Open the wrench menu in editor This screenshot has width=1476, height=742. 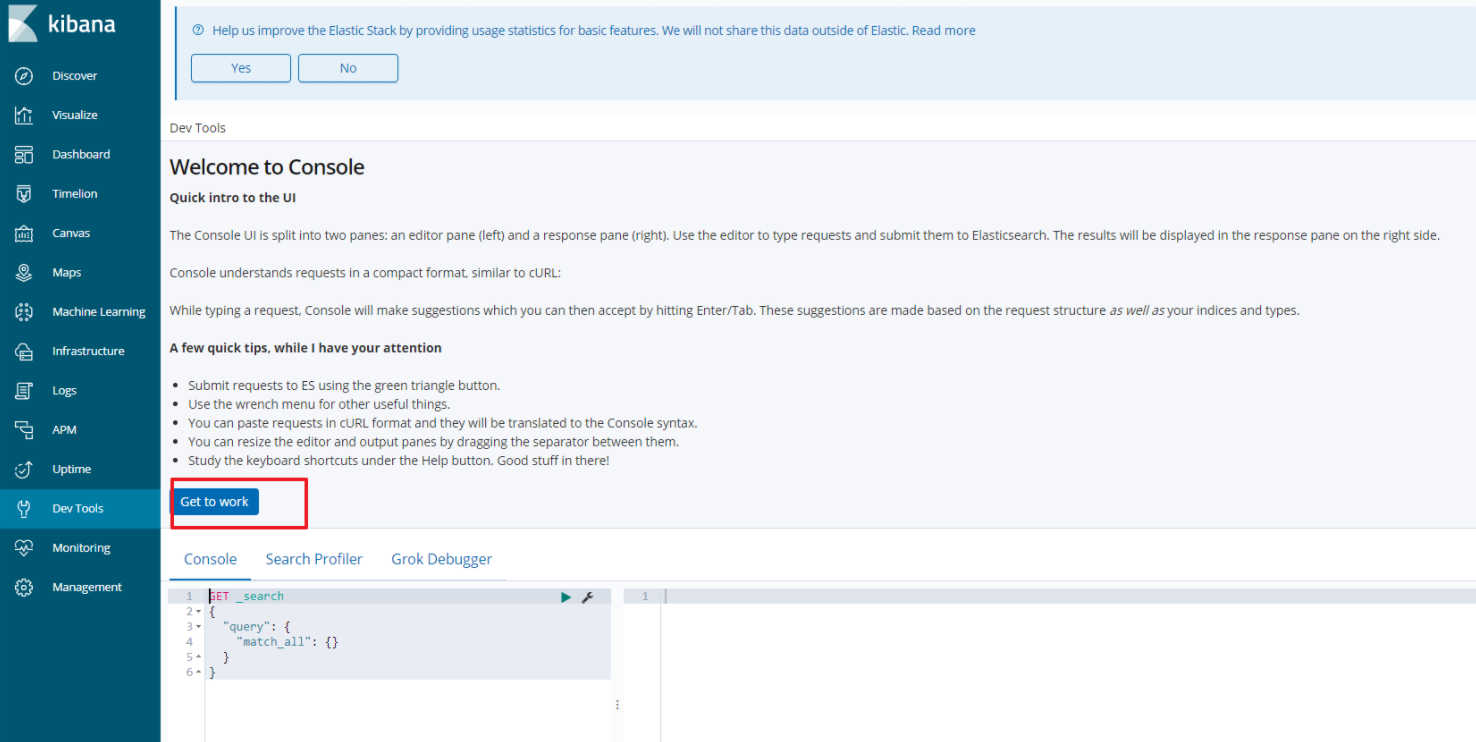(588, 597)
